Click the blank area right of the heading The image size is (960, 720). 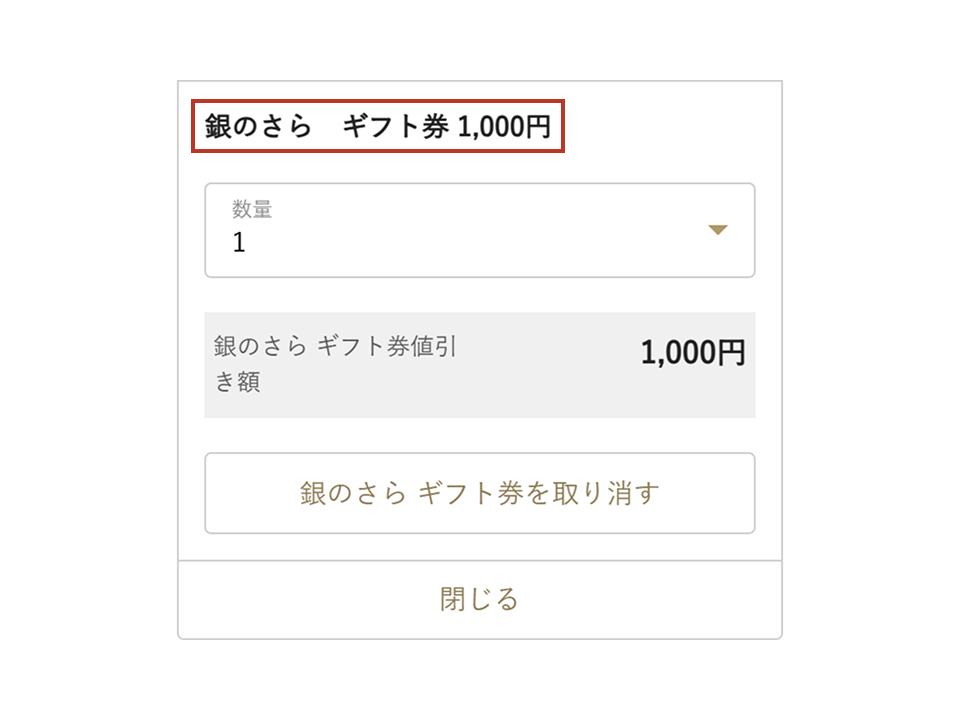pyautogui.click(x=670, y=127)
